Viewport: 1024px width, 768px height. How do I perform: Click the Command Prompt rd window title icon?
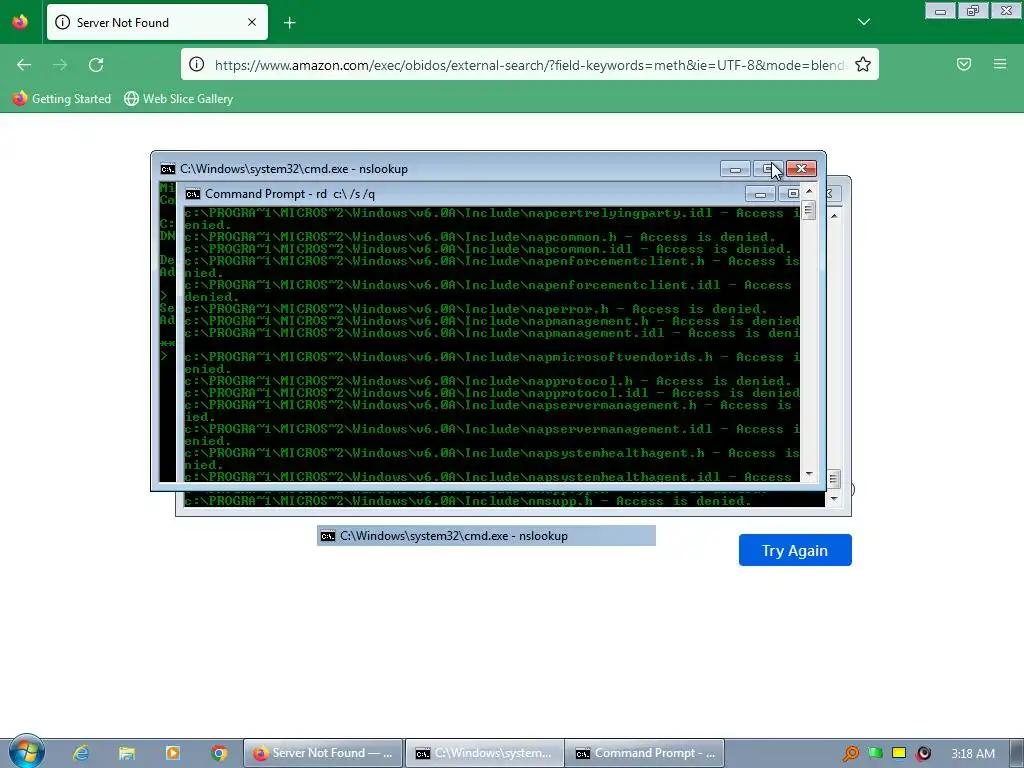(193, 194)
